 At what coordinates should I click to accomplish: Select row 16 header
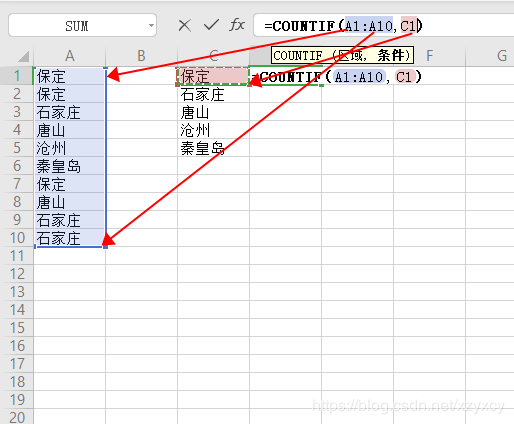pos(17,346)
